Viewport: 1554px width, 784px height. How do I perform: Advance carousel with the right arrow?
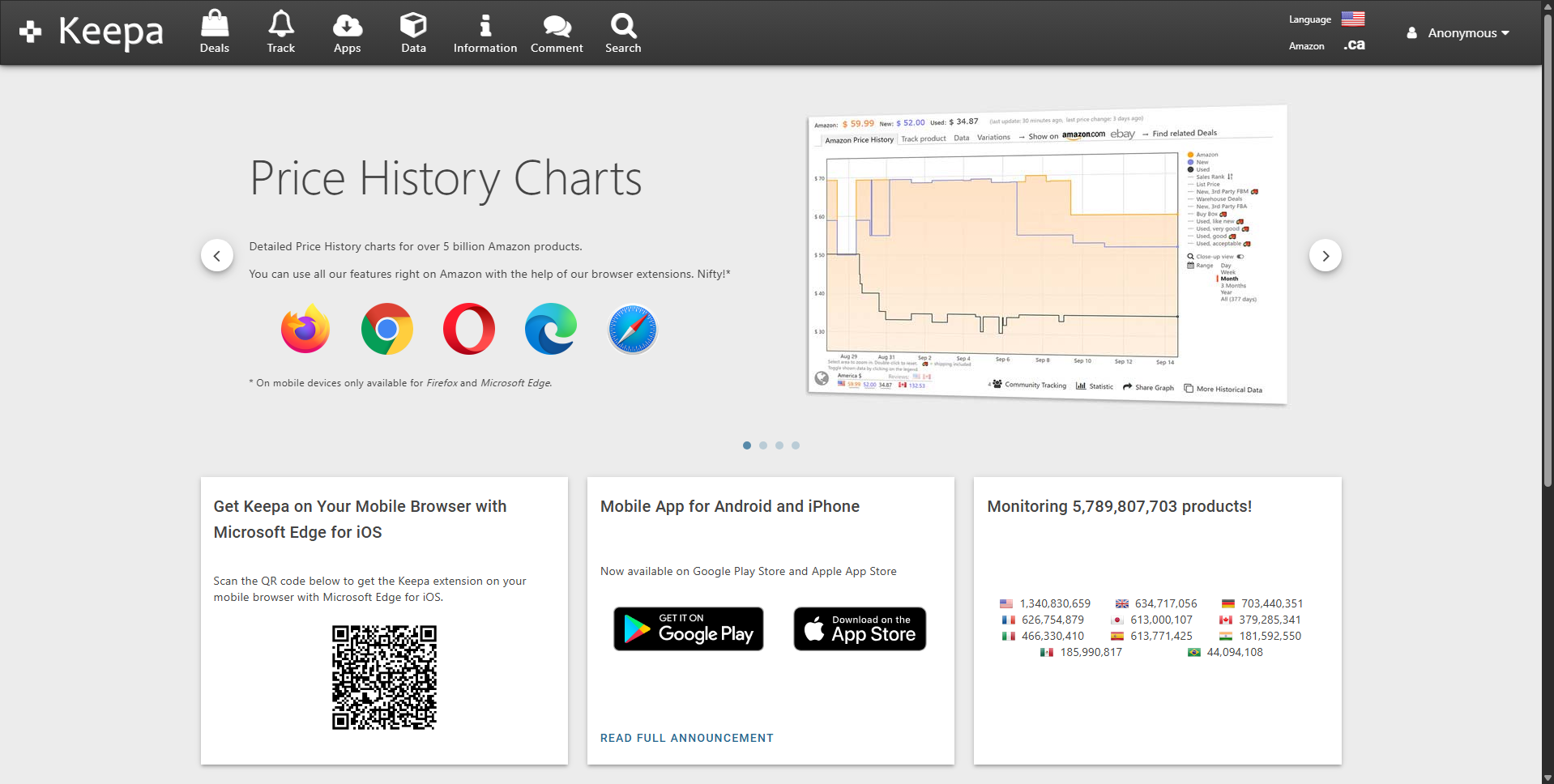click(x=1326, y=256)
